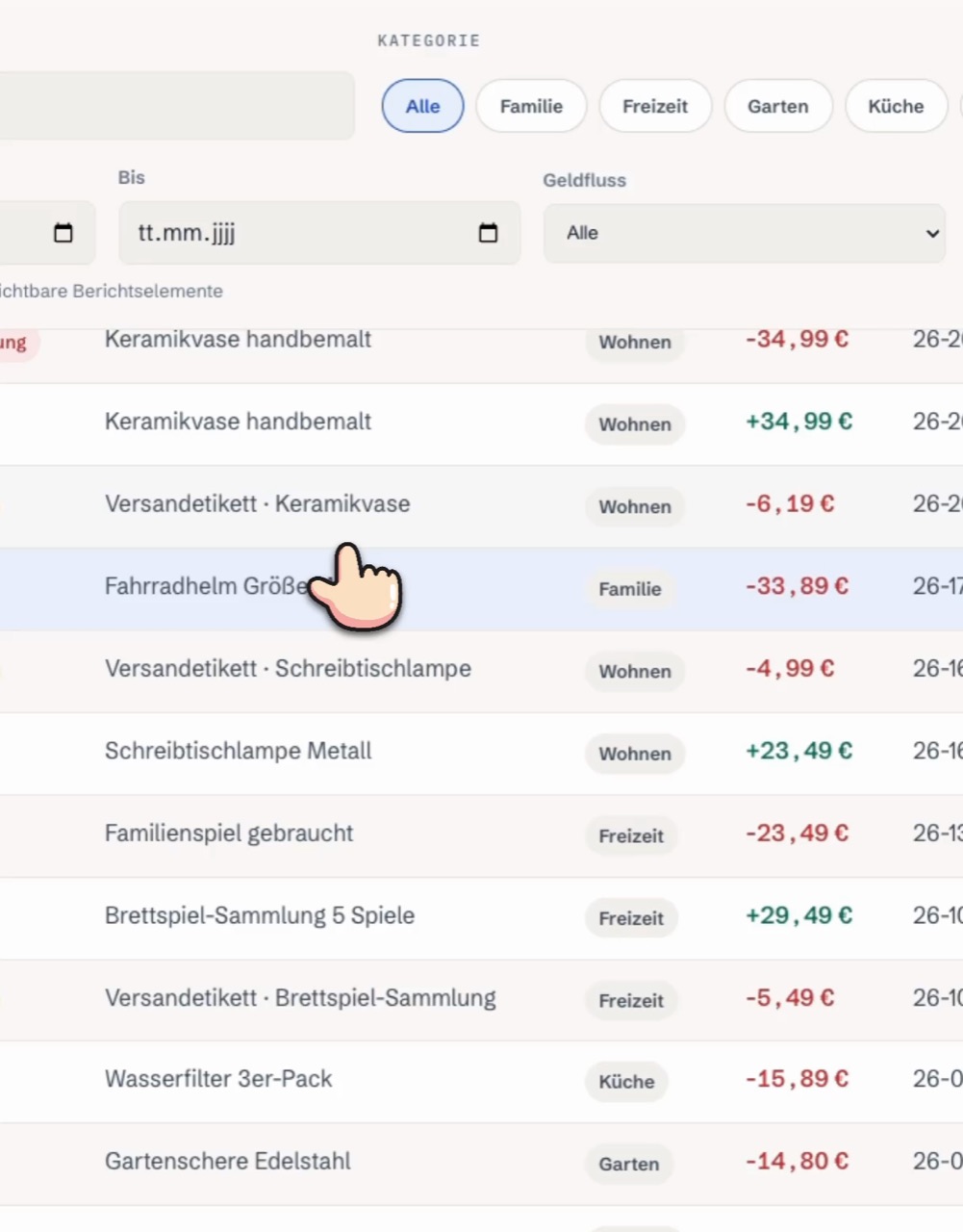This screenshot has height=1232, width=963.
Task: Click the -23,49 € amount
Action: coord(797,833)
